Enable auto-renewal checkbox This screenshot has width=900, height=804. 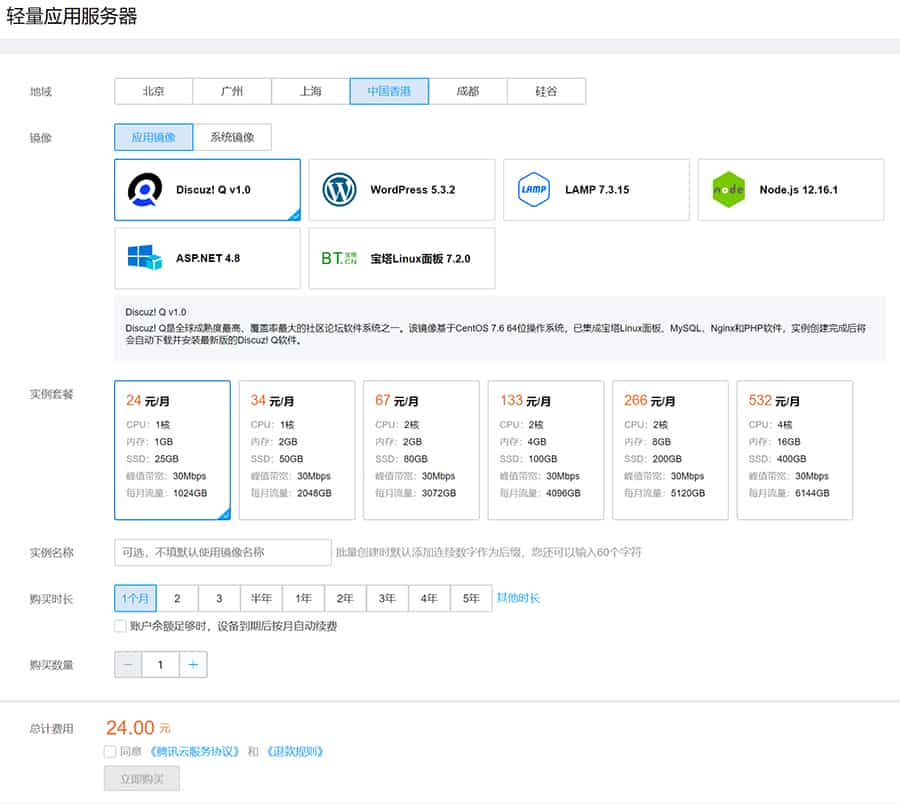[x=121, y=626]
